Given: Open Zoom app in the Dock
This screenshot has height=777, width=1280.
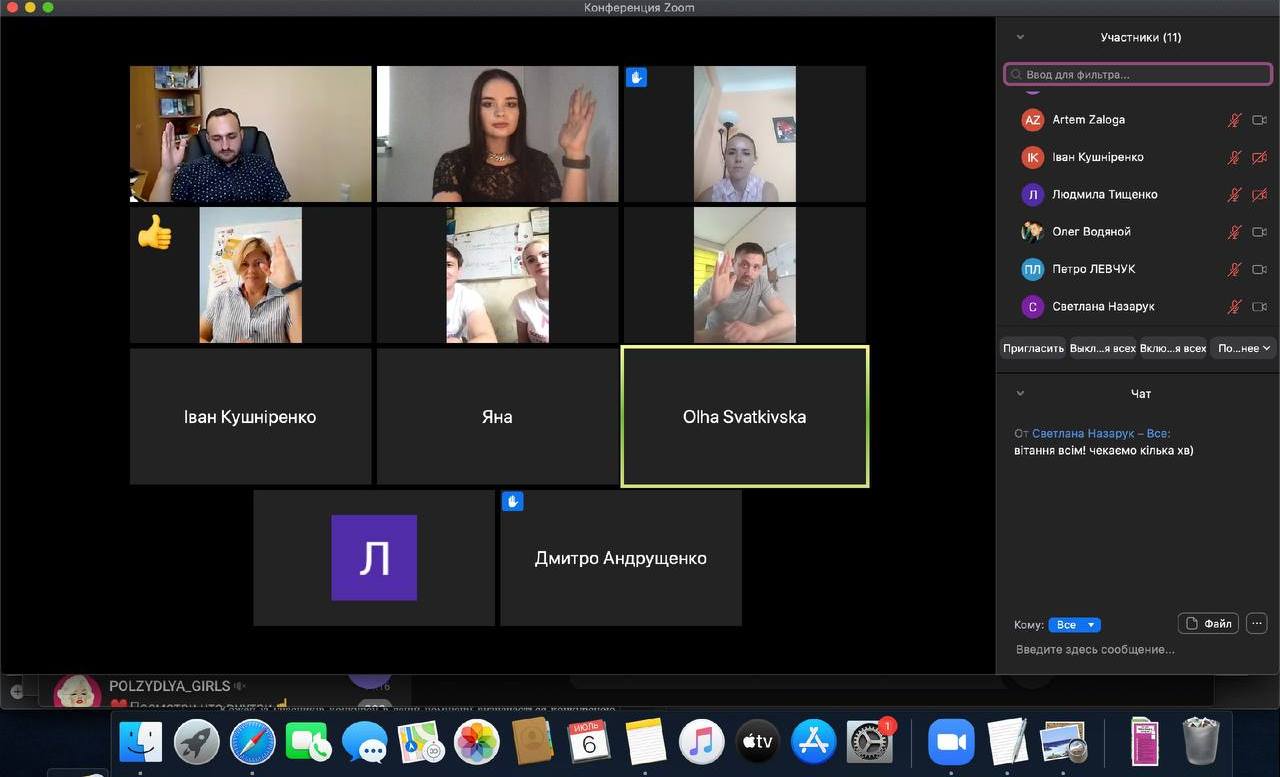Looking at the screenshot, I should click(951, 742).
